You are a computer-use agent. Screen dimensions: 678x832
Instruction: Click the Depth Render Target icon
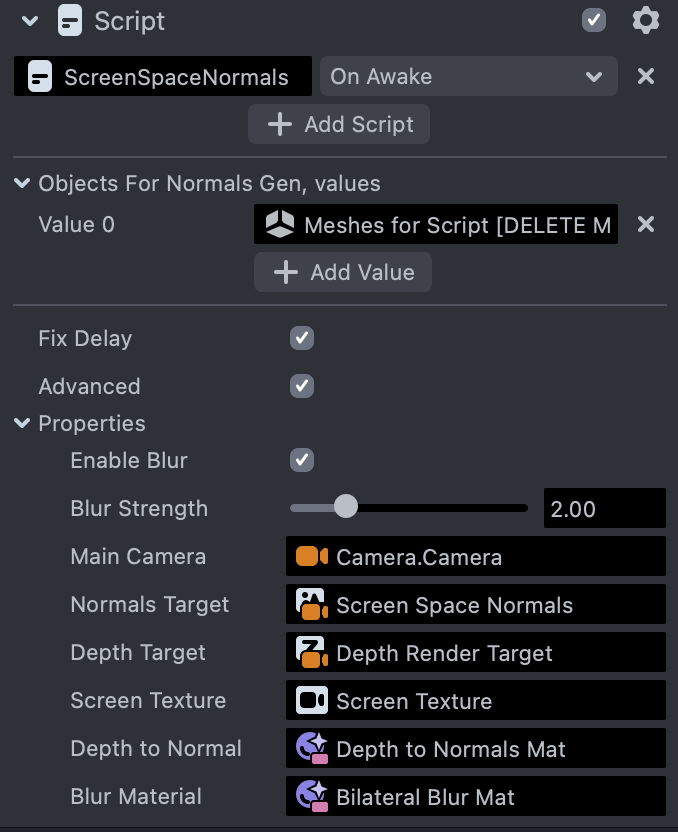click(312, 652)
